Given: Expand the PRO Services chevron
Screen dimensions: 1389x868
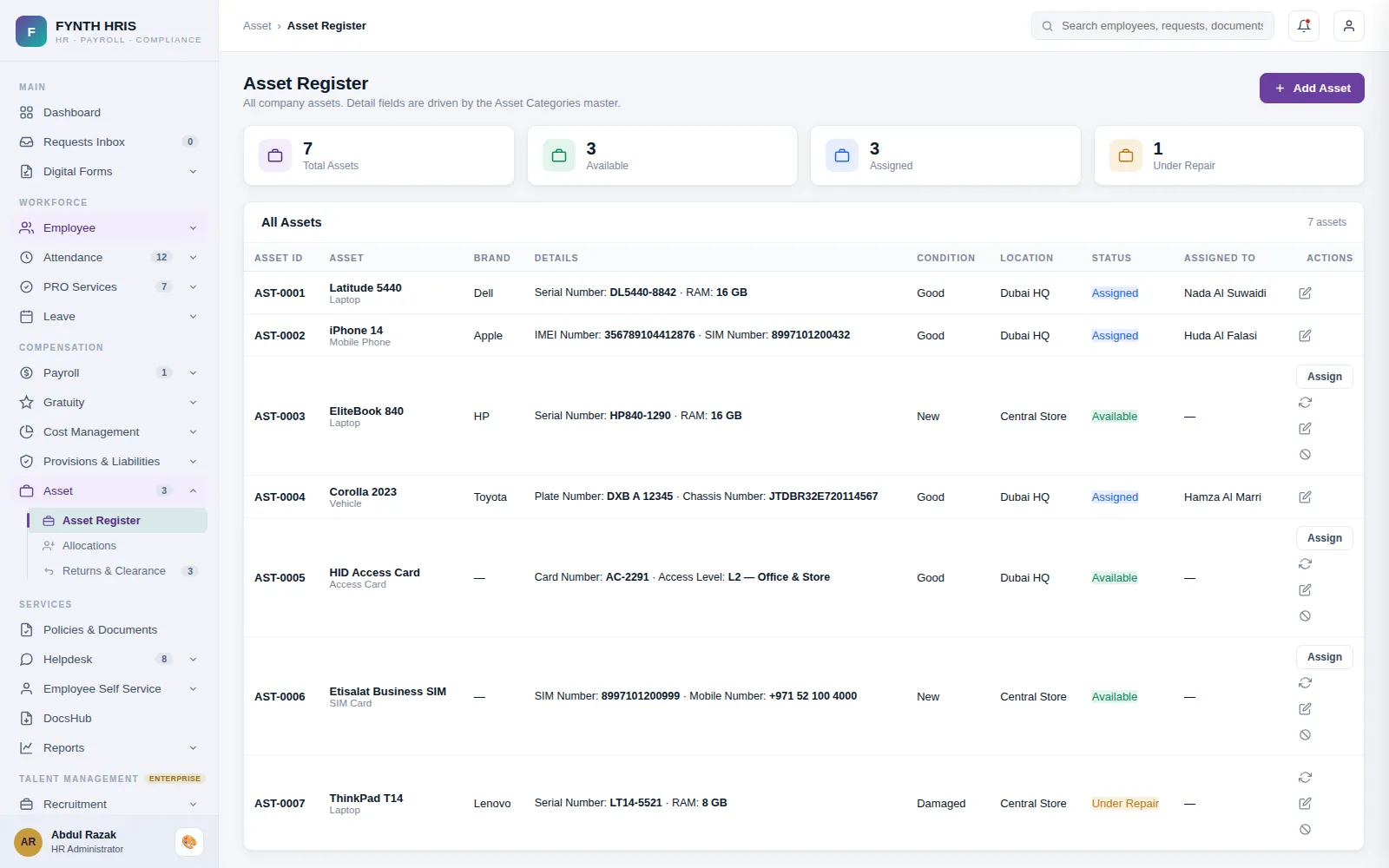Looking at the screenshot, I should (x=193, y=287).
